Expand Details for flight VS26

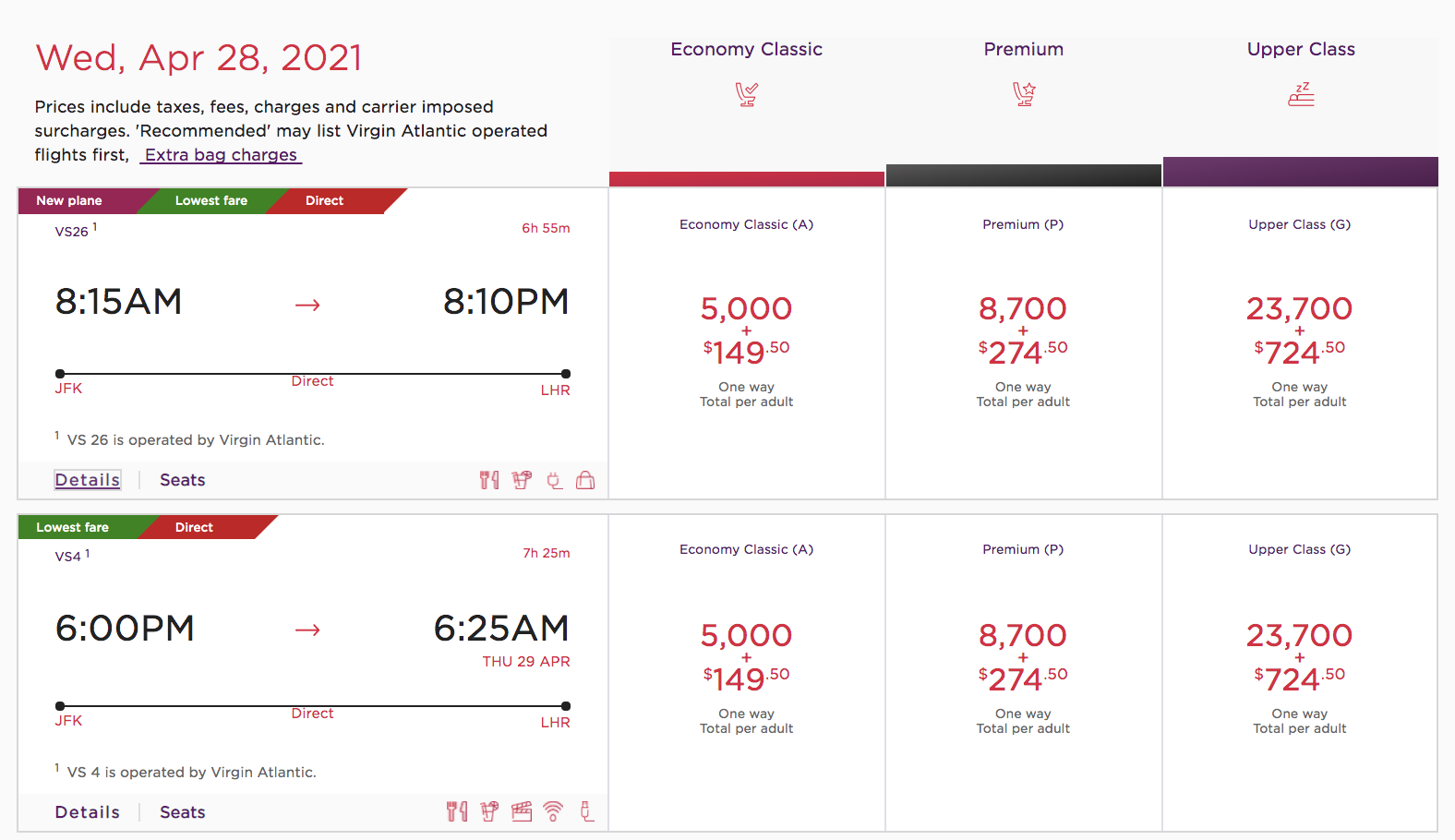point(87,479)
